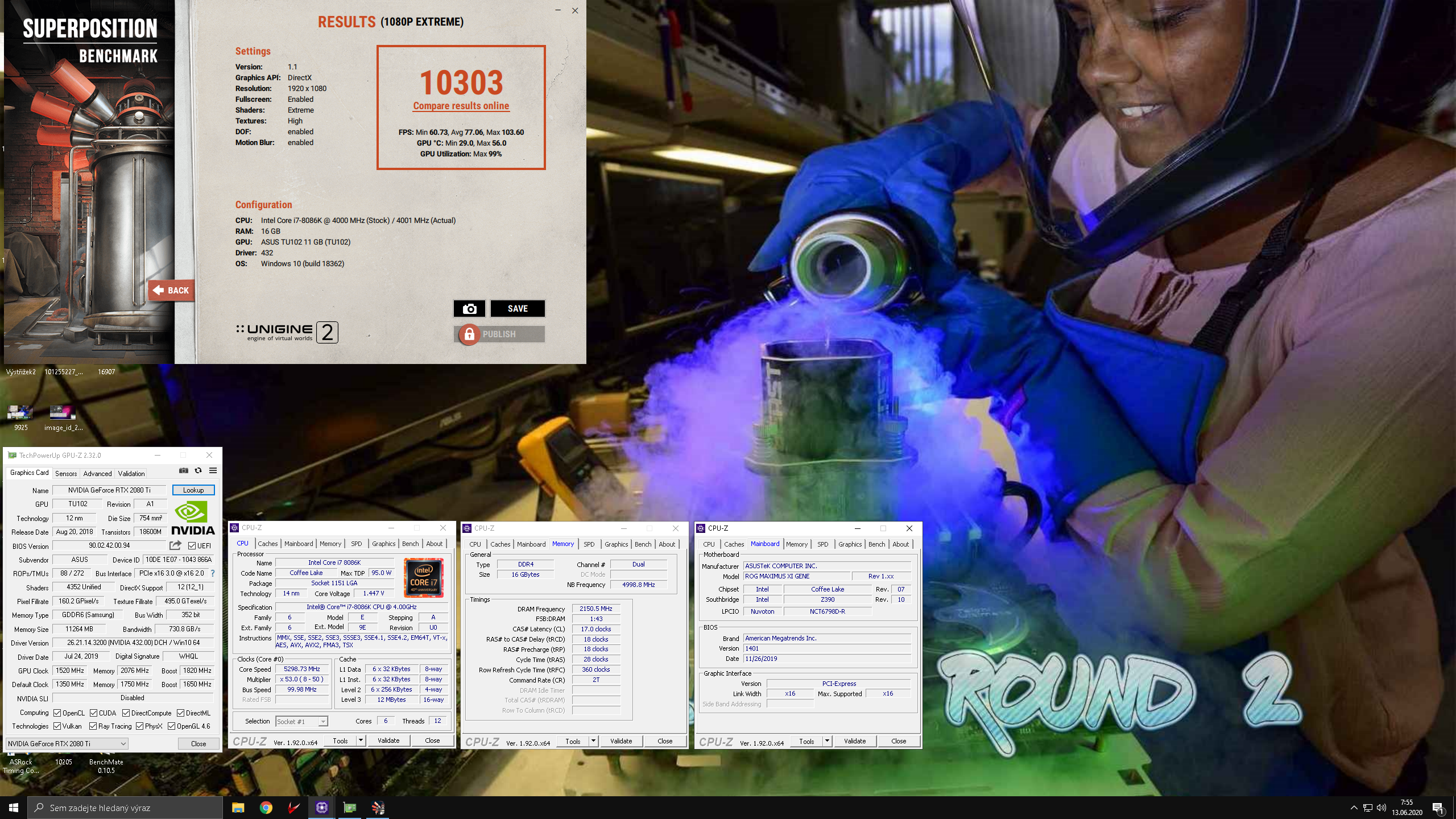The width and height of the screenshot is (1456, 819).
Task: Click the BACK button in Superposition
Action: (171, 290)
